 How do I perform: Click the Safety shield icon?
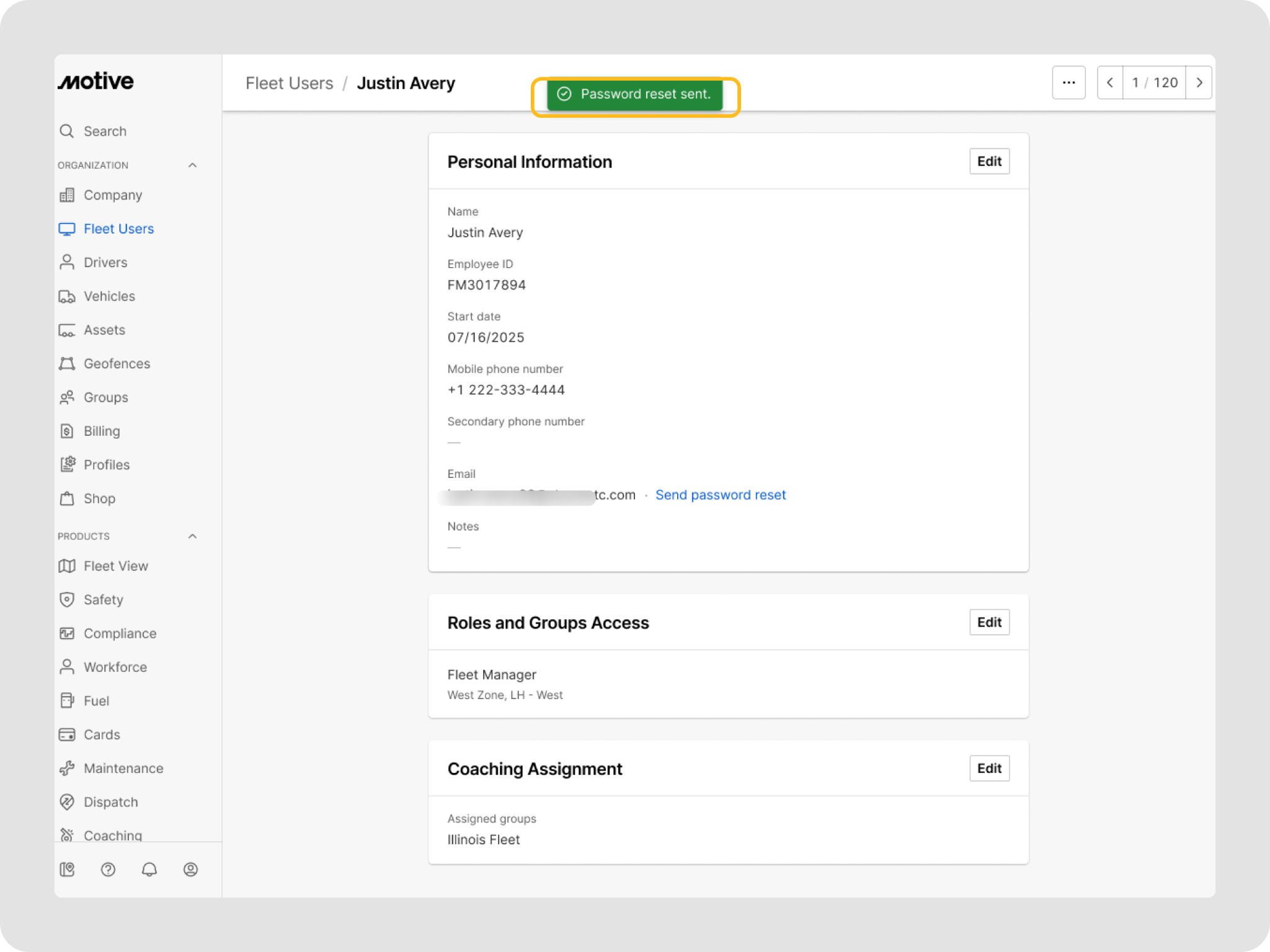tap(67, 599)
